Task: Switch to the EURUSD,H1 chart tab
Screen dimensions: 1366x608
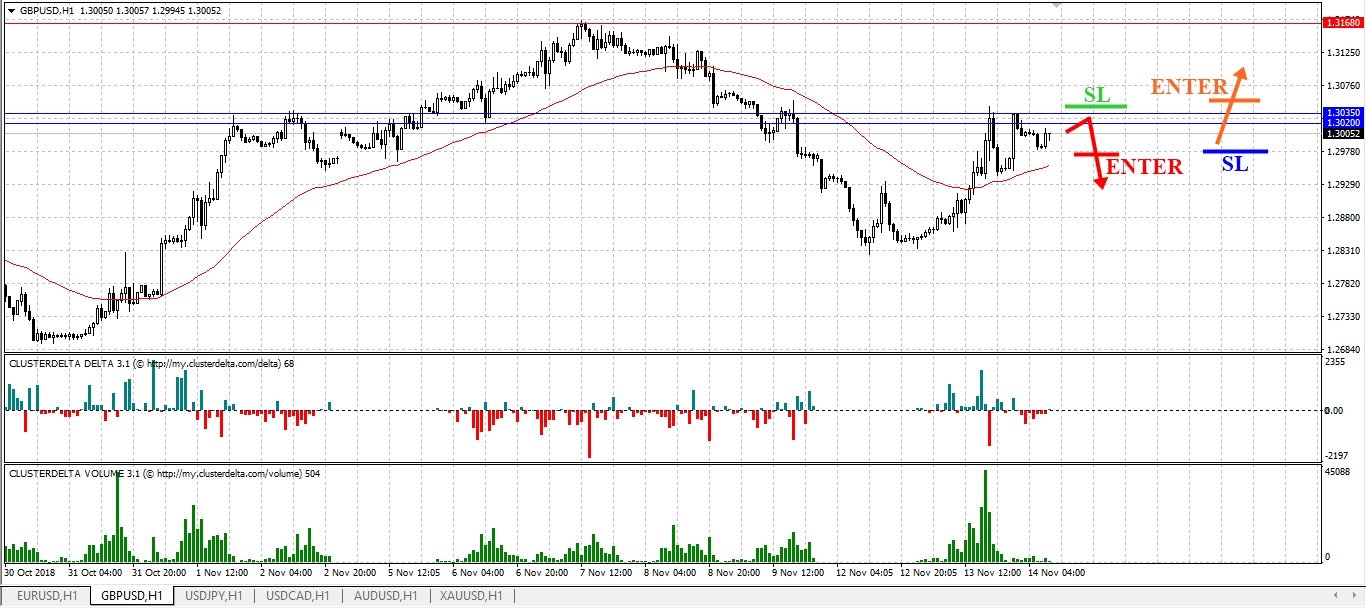Action: point(47,596)
